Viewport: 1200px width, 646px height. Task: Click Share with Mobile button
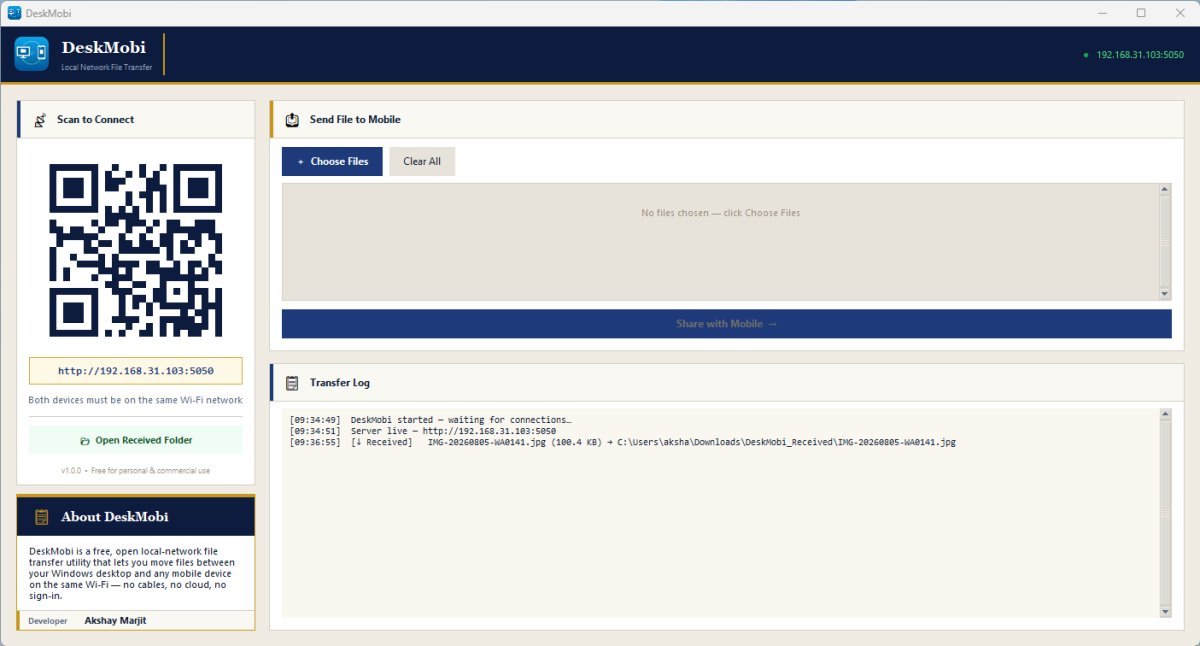click(x=726, y=324)
